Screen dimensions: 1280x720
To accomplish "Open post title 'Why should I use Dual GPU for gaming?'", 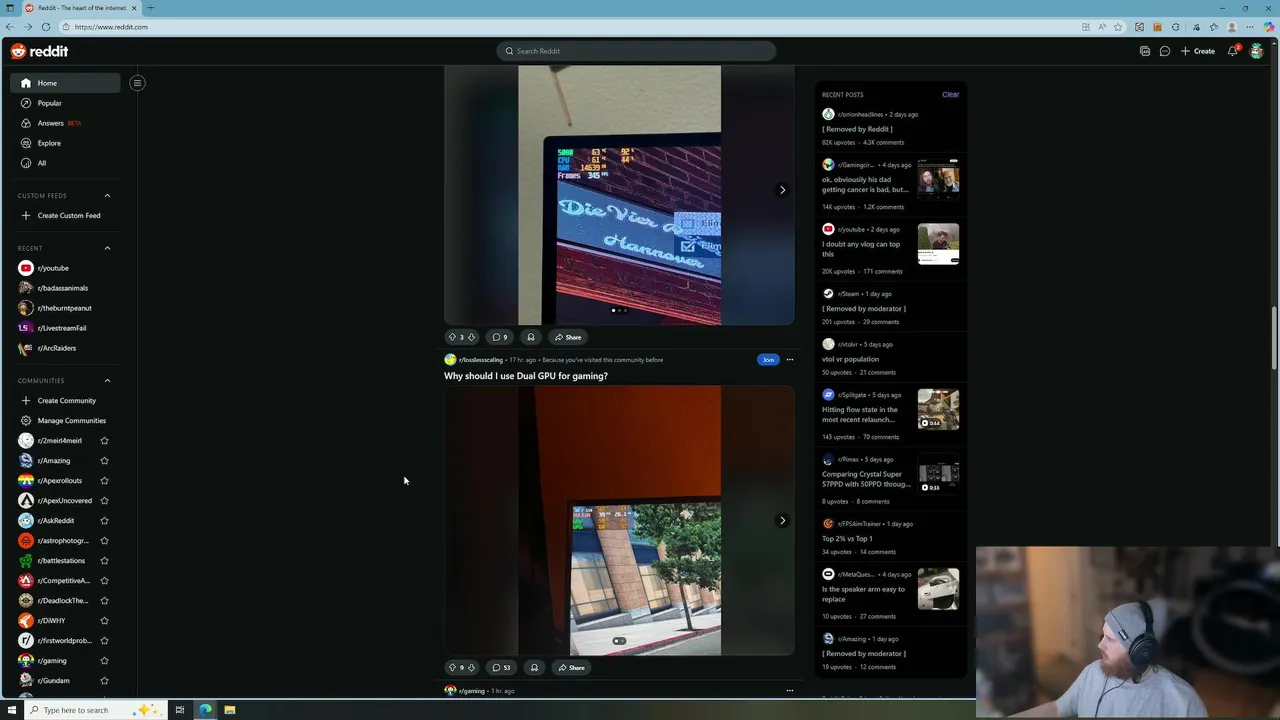I will click(526, 376).
